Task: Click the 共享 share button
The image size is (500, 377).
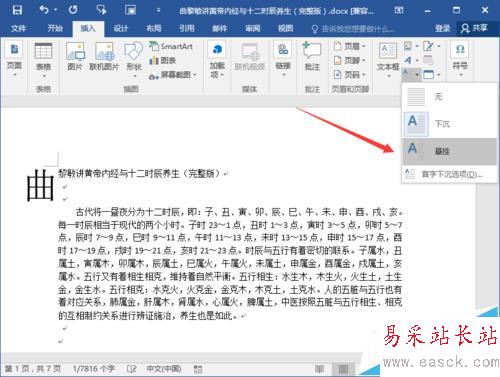Action: click(x=474, y=28)
